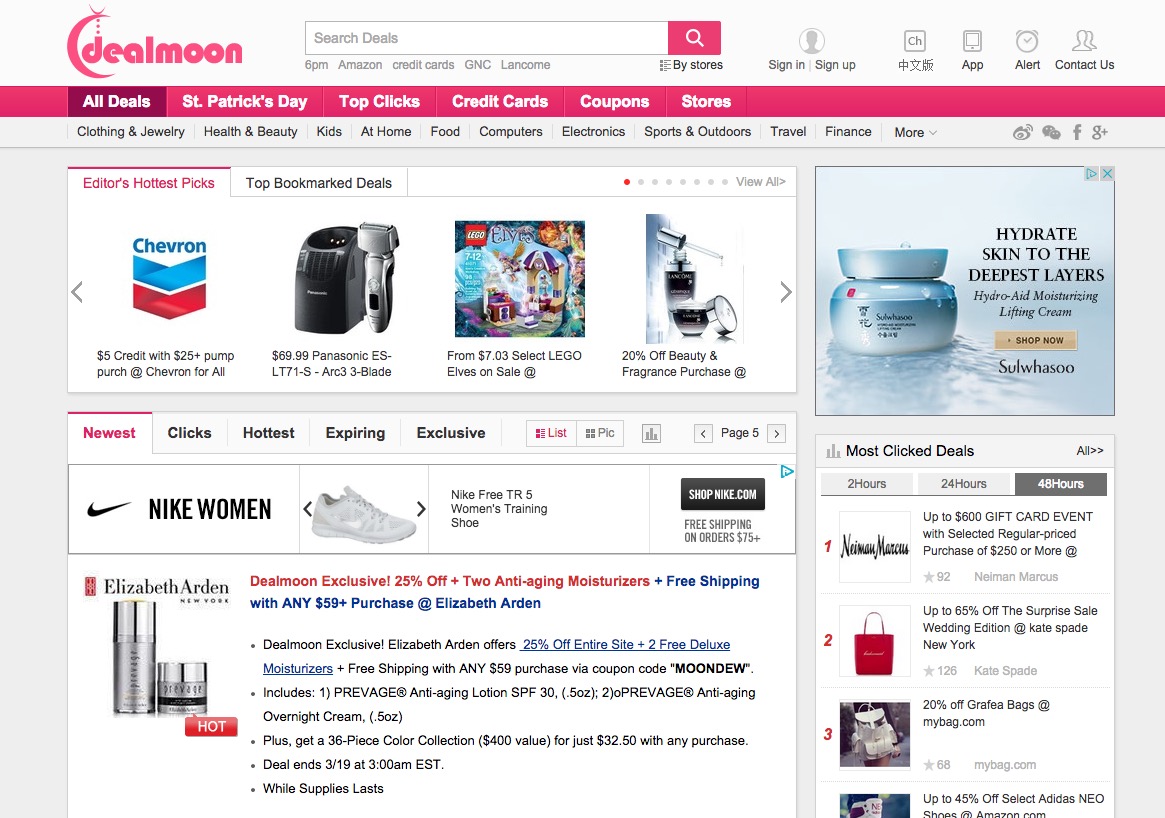Image resolution: width=1165 pixels, height=818 pixels.
Task: Open the Dealmoon logo homepage
Action: pos(155,42)
